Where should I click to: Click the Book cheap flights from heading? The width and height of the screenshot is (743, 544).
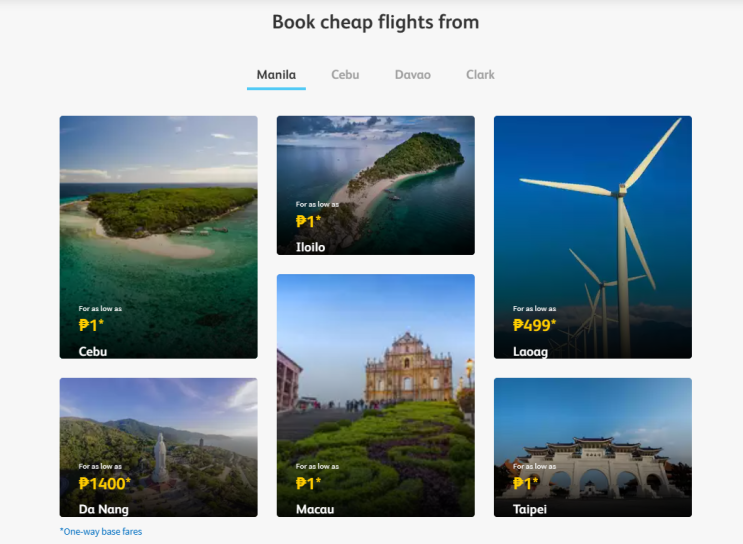coord(375,22)
